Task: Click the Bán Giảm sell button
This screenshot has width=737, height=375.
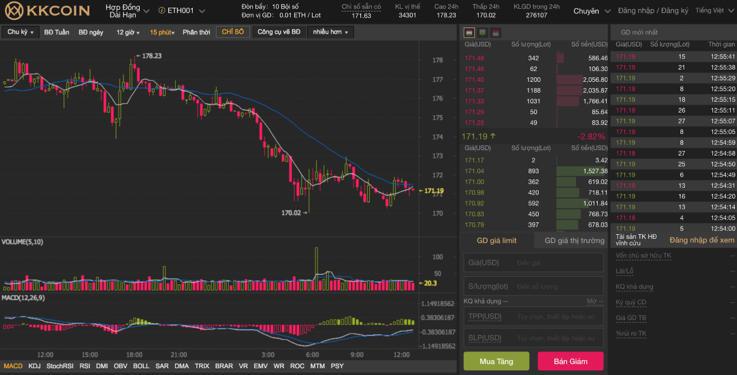Action: pos(570,361)
